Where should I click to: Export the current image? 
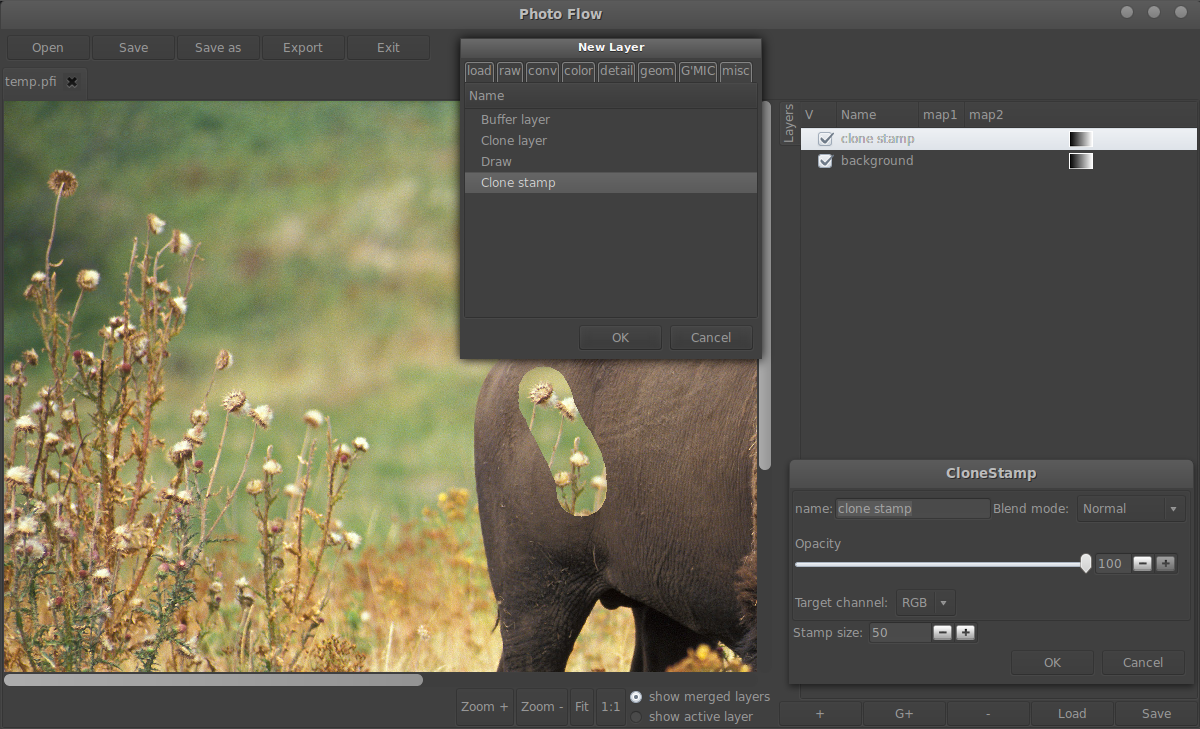click(303, 47)
